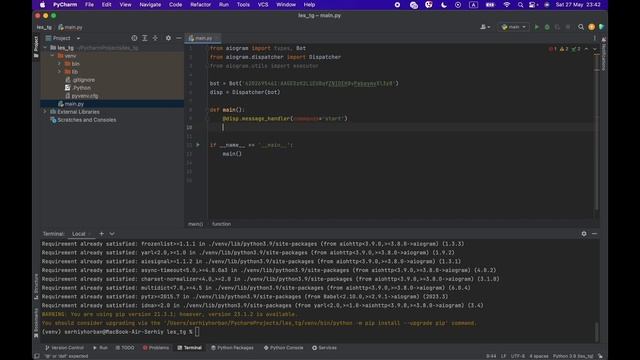Image resolution: width=640 pixels, height=360 pixels.
Task: Run the main configuration with the green play icon
Action: [537, 27]
